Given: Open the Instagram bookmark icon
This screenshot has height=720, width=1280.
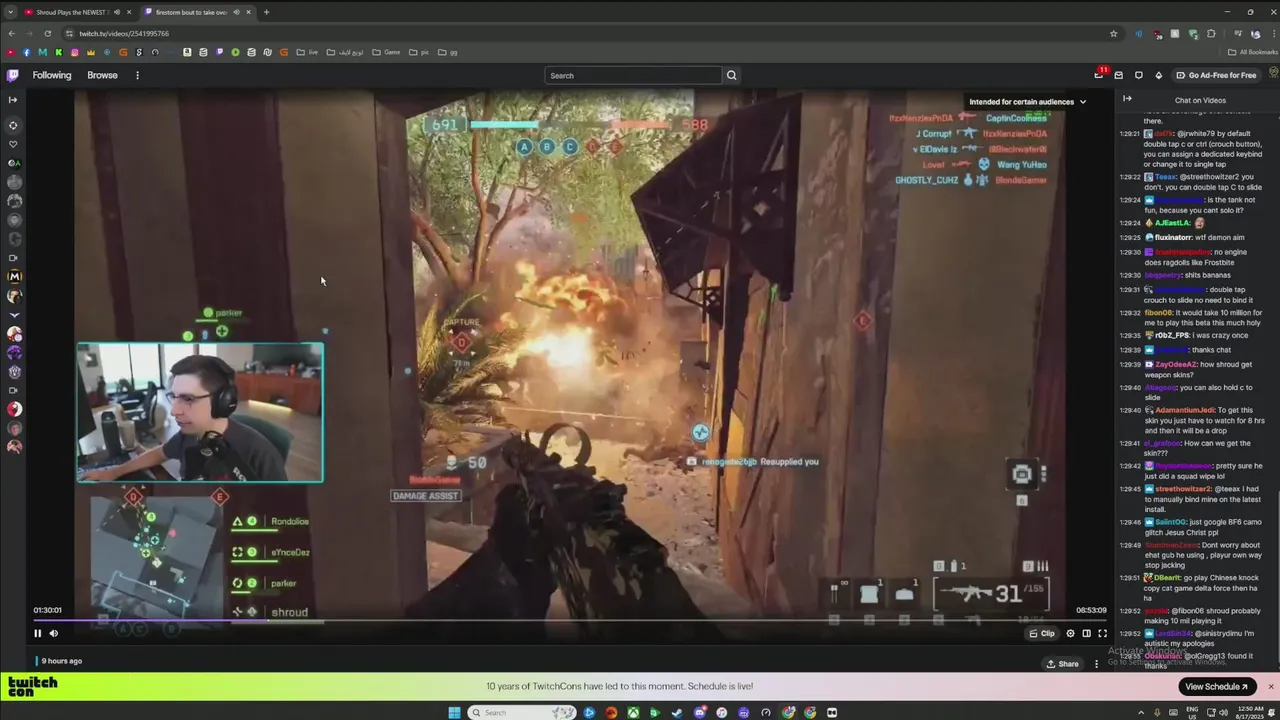Looking at the screenshot, I should [x=75, y=52].
